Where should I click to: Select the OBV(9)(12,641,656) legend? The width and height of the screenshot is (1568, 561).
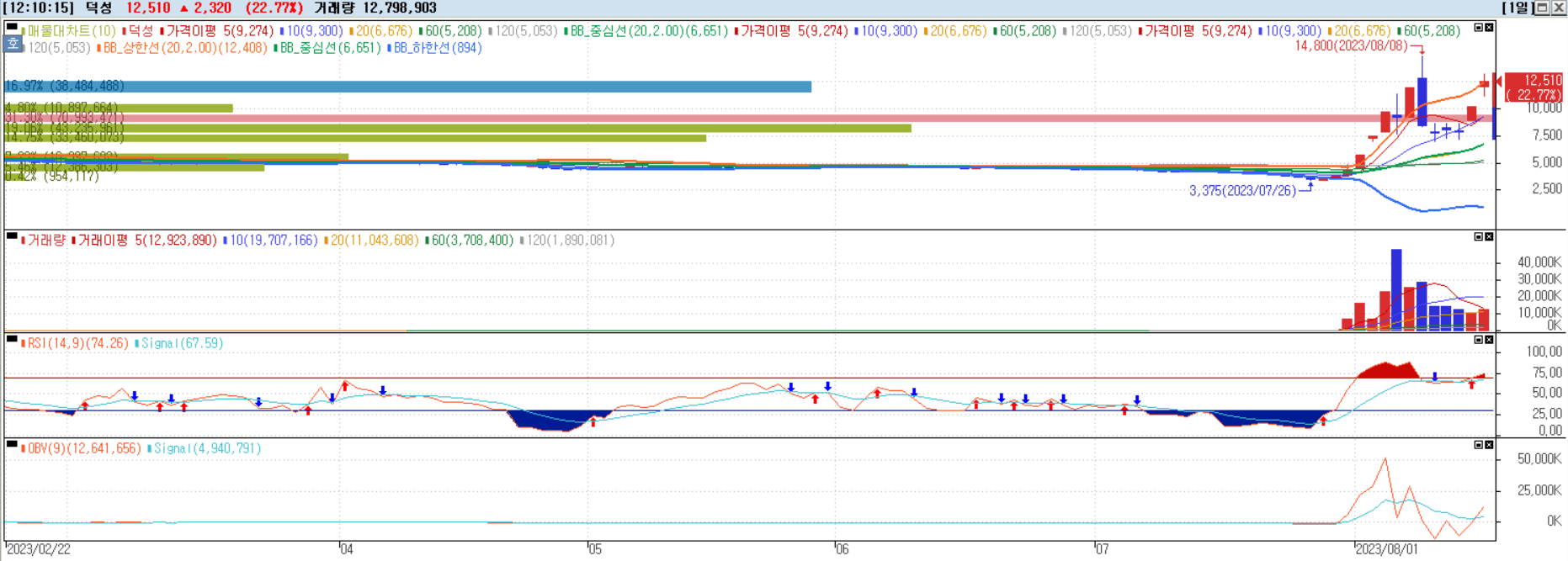pyautogui.click(x=84, y=448)
